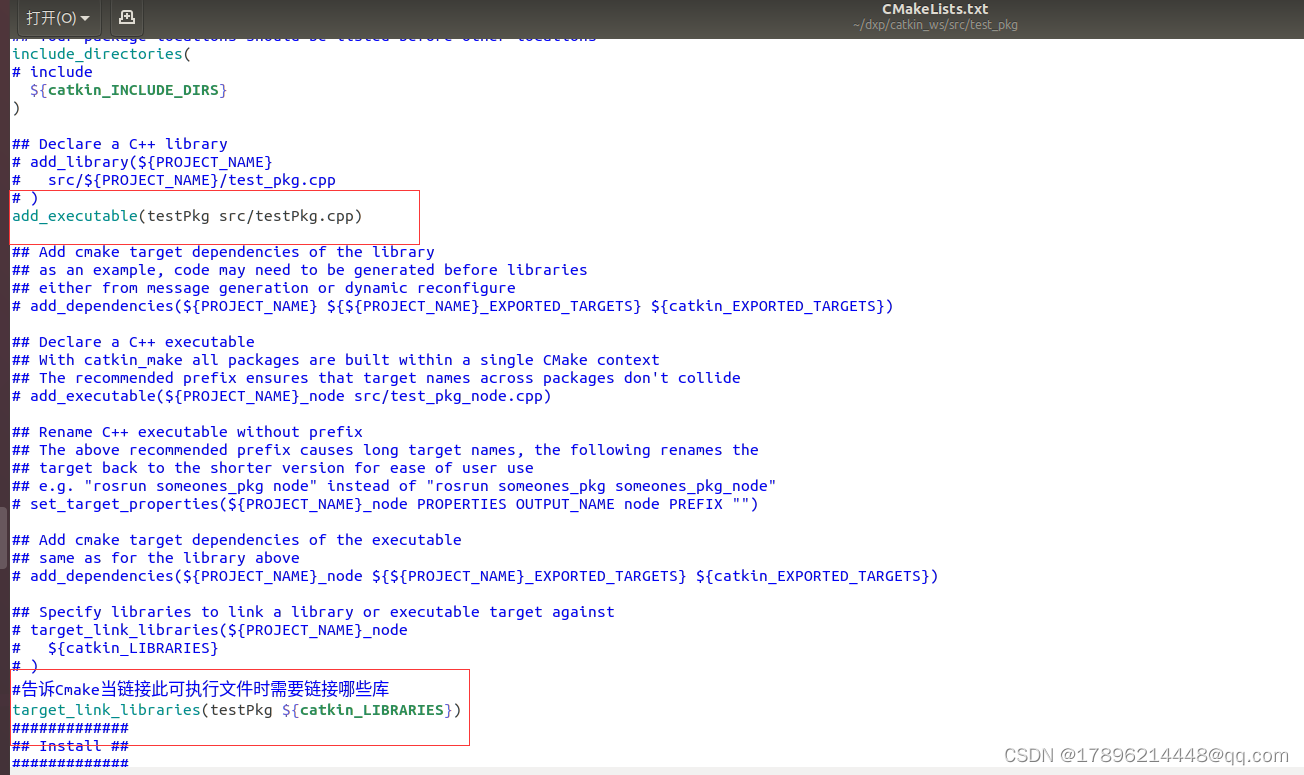Click the CMakeLists.txt window title
Screen dimensions: 1304x775
tap(935, 9)
